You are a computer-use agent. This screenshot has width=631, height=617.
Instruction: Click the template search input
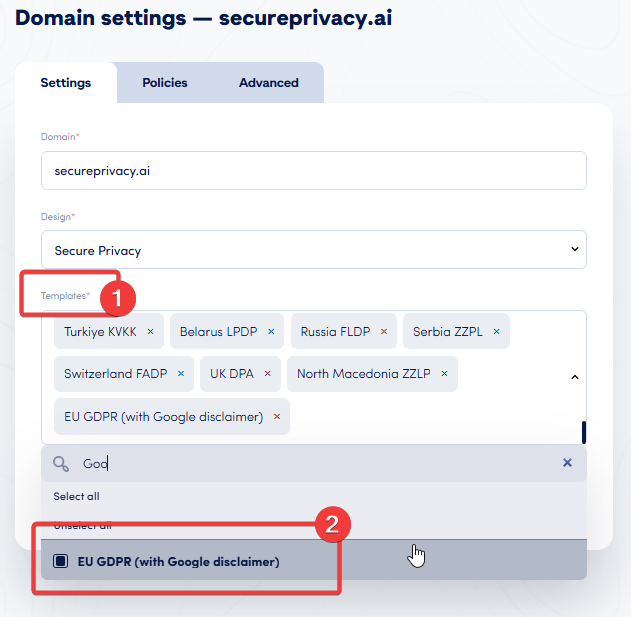[x=314, y=464]
